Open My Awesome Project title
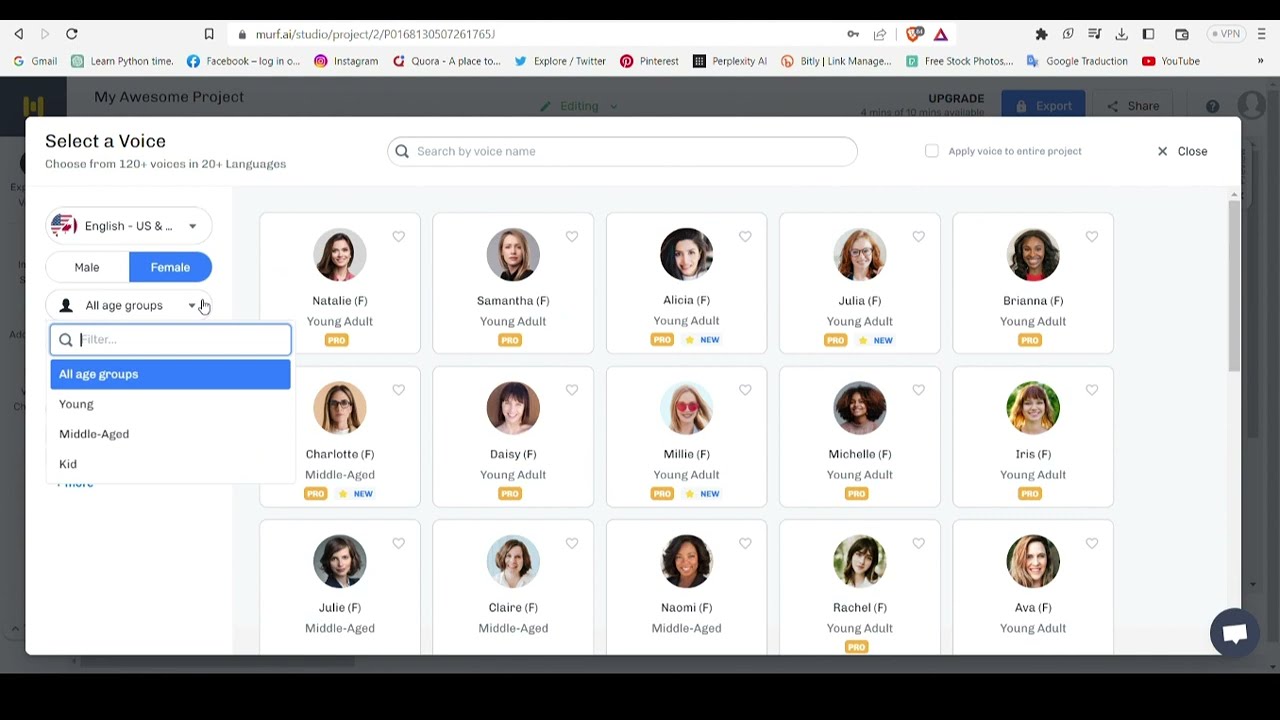1280x720 pixels. (x=169, y=97)
